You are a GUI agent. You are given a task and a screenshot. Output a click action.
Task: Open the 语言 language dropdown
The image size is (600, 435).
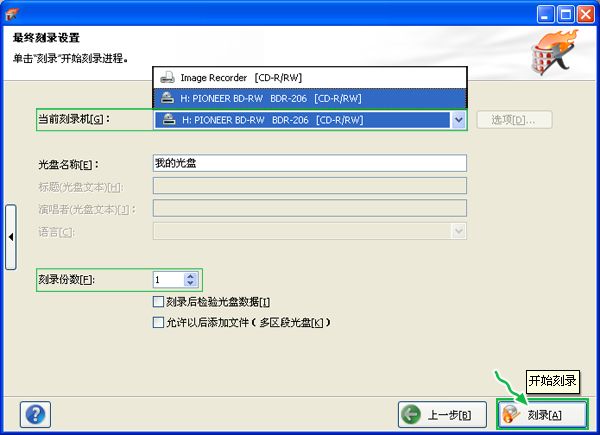(x=310, y=231)
